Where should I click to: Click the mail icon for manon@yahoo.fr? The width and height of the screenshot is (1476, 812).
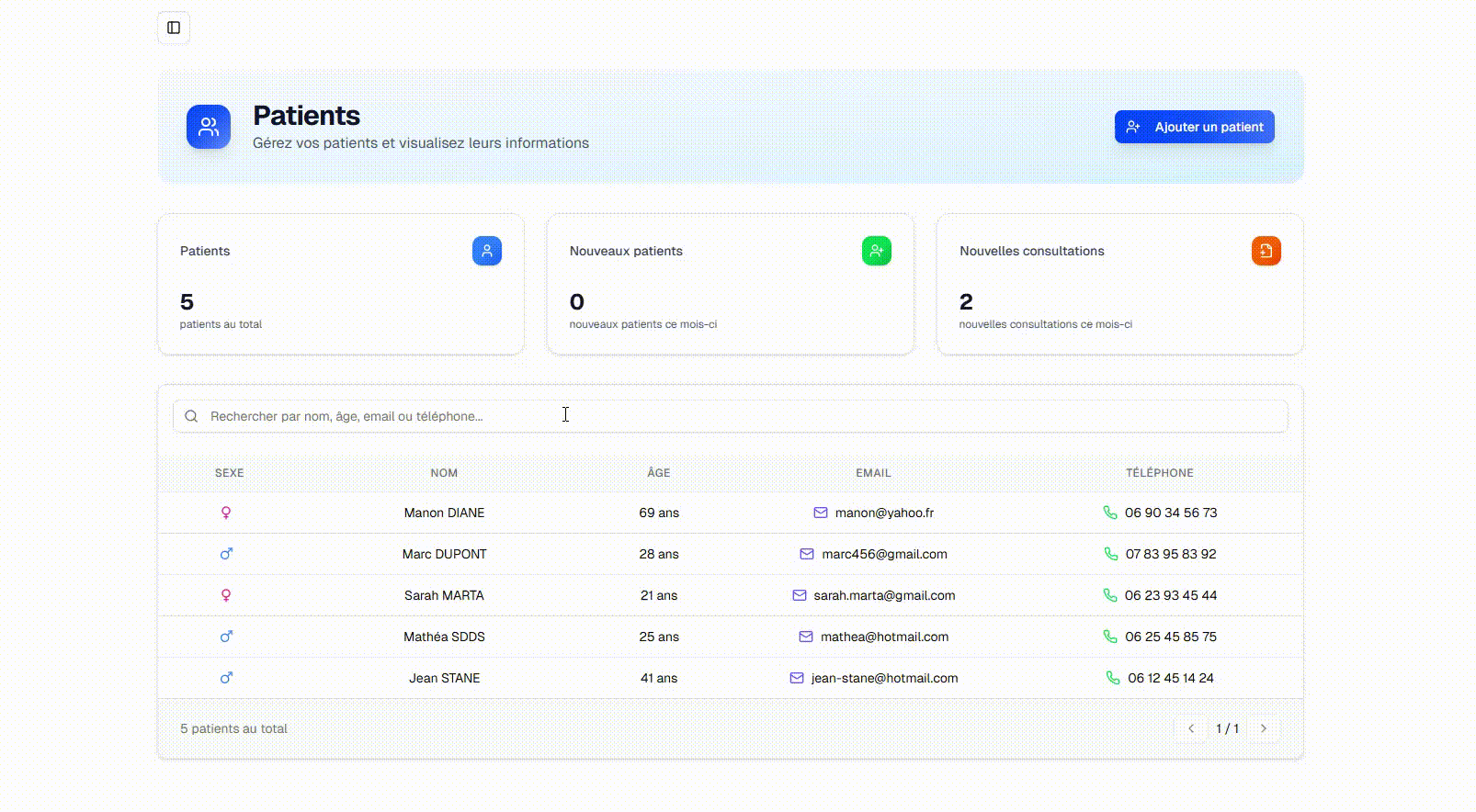(x=821, y=513)
